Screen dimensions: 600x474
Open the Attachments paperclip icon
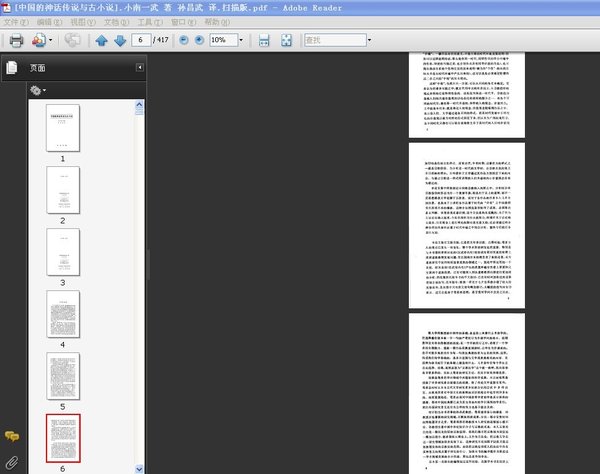click(11, 463)
